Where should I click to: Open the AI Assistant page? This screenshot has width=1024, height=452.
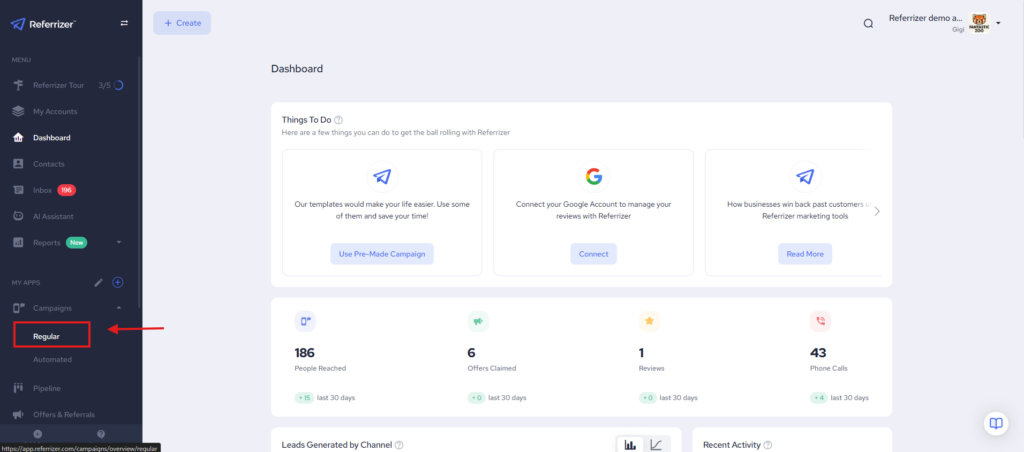point(53,216)
